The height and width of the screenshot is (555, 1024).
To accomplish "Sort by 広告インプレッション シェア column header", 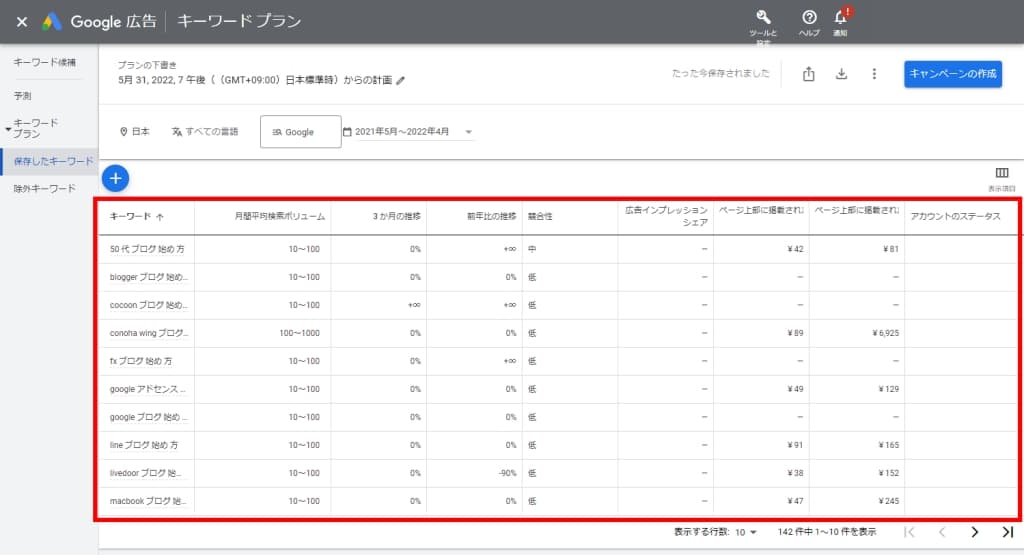I will [666, 216].
